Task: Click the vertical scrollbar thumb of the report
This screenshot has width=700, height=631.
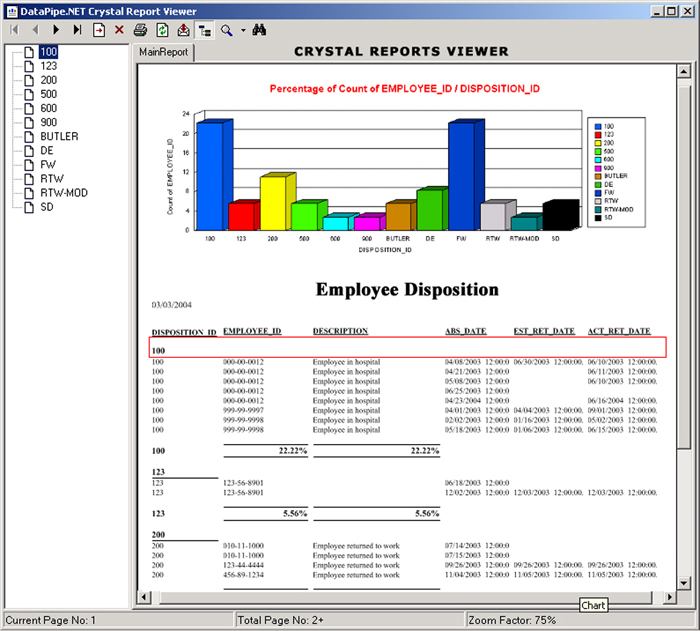Action: coord(684,267)
